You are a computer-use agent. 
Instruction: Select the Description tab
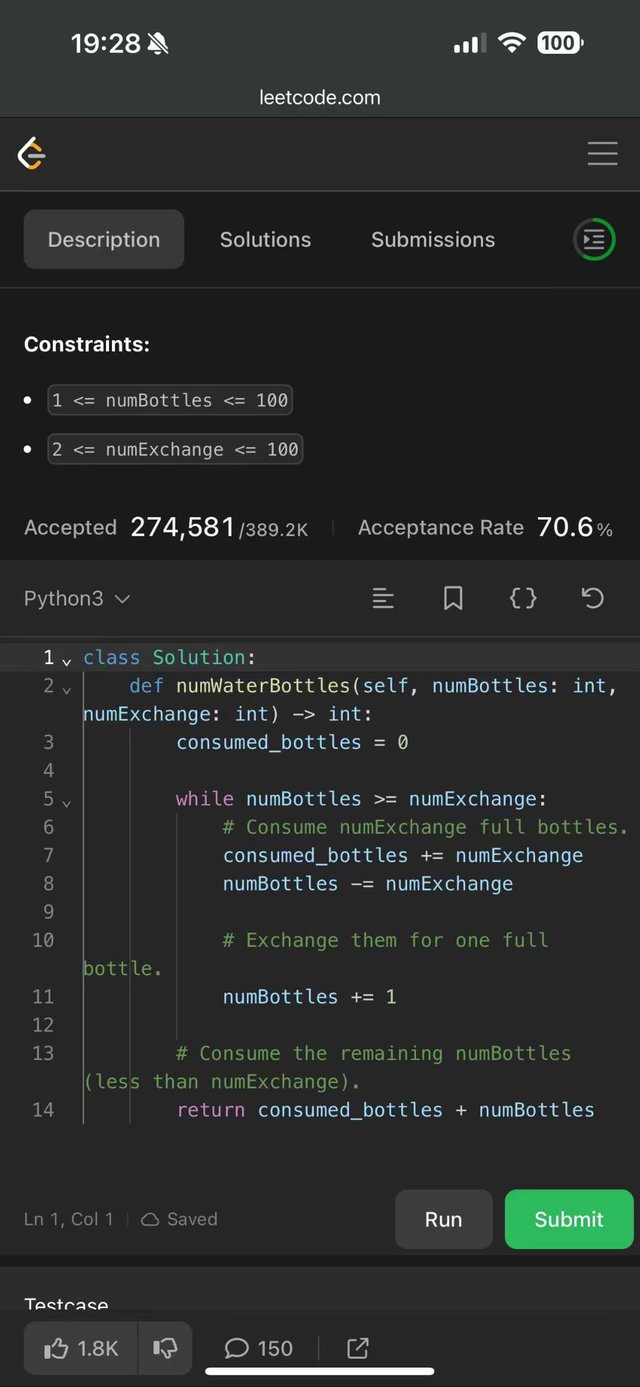coord(104,240)
